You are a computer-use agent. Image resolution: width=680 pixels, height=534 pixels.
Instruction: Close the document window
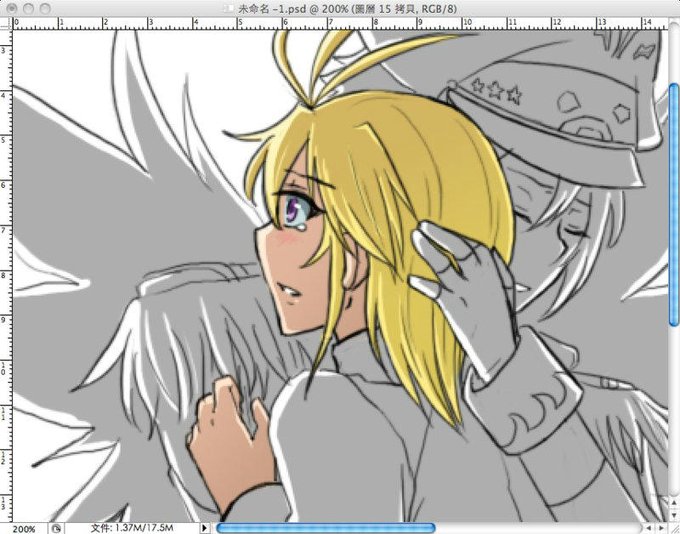12,8
